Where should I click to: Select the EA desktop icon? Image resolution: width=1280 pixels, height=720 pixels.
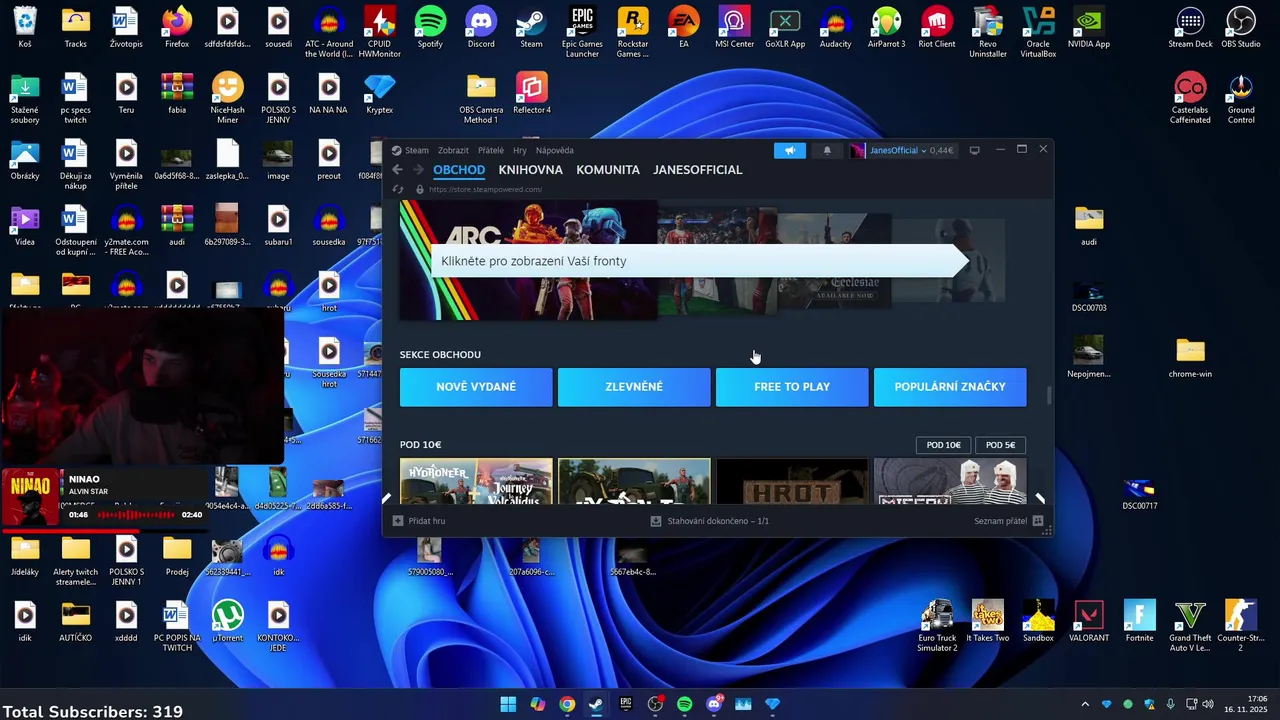pyautogui.click(x=684, y=28)
